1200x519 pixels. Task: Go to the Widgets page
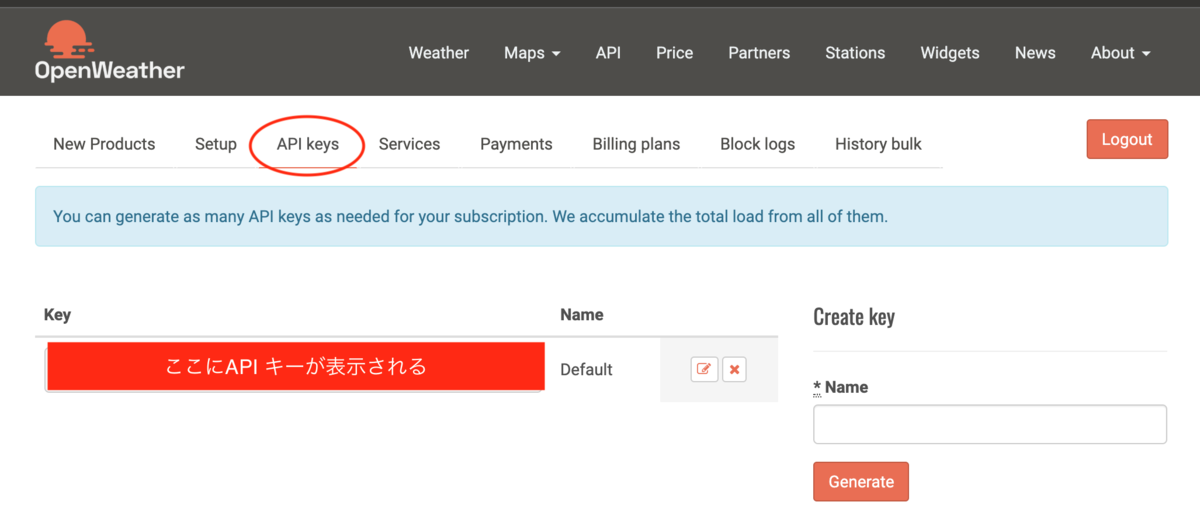[950, 53]
